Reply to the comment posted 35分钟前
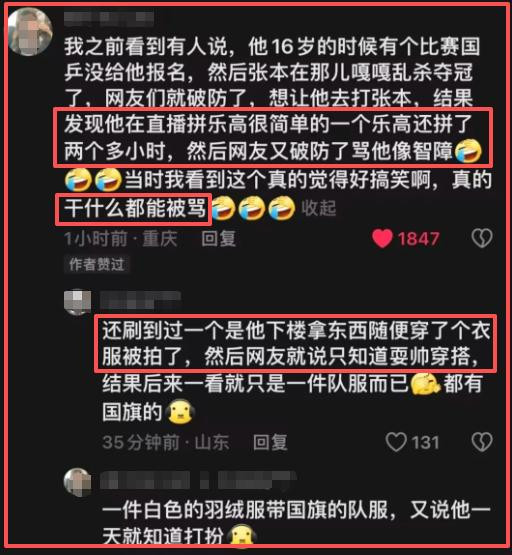 point(270,442)
